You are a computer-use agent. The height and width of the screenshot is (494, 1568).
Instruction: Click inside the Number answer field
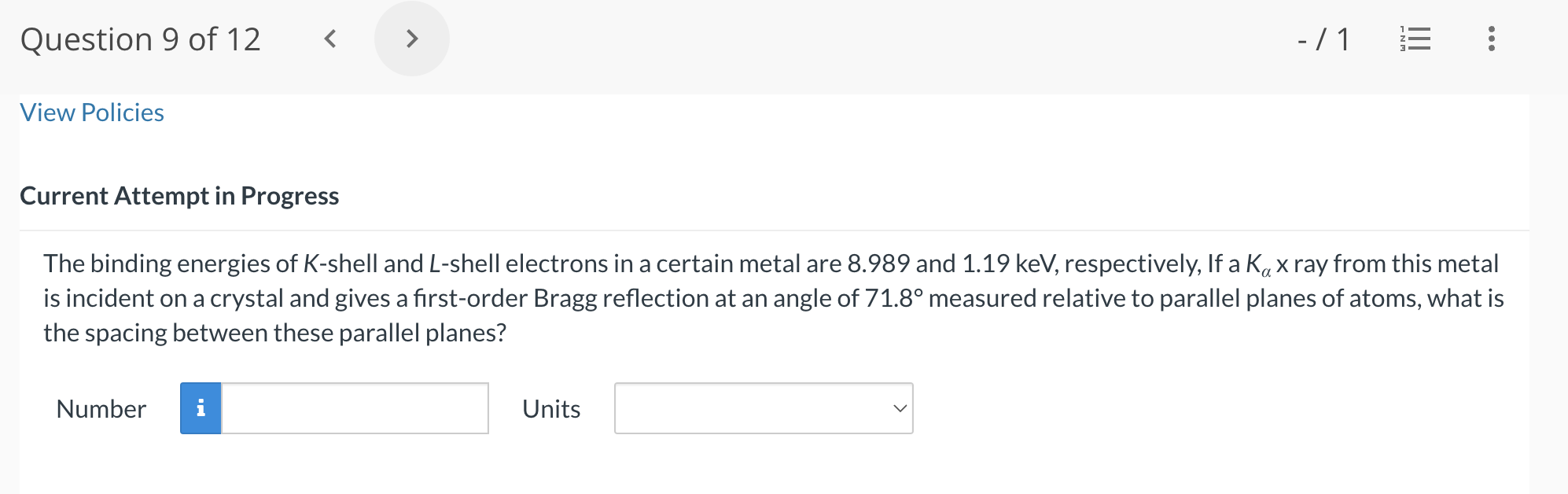354,408
